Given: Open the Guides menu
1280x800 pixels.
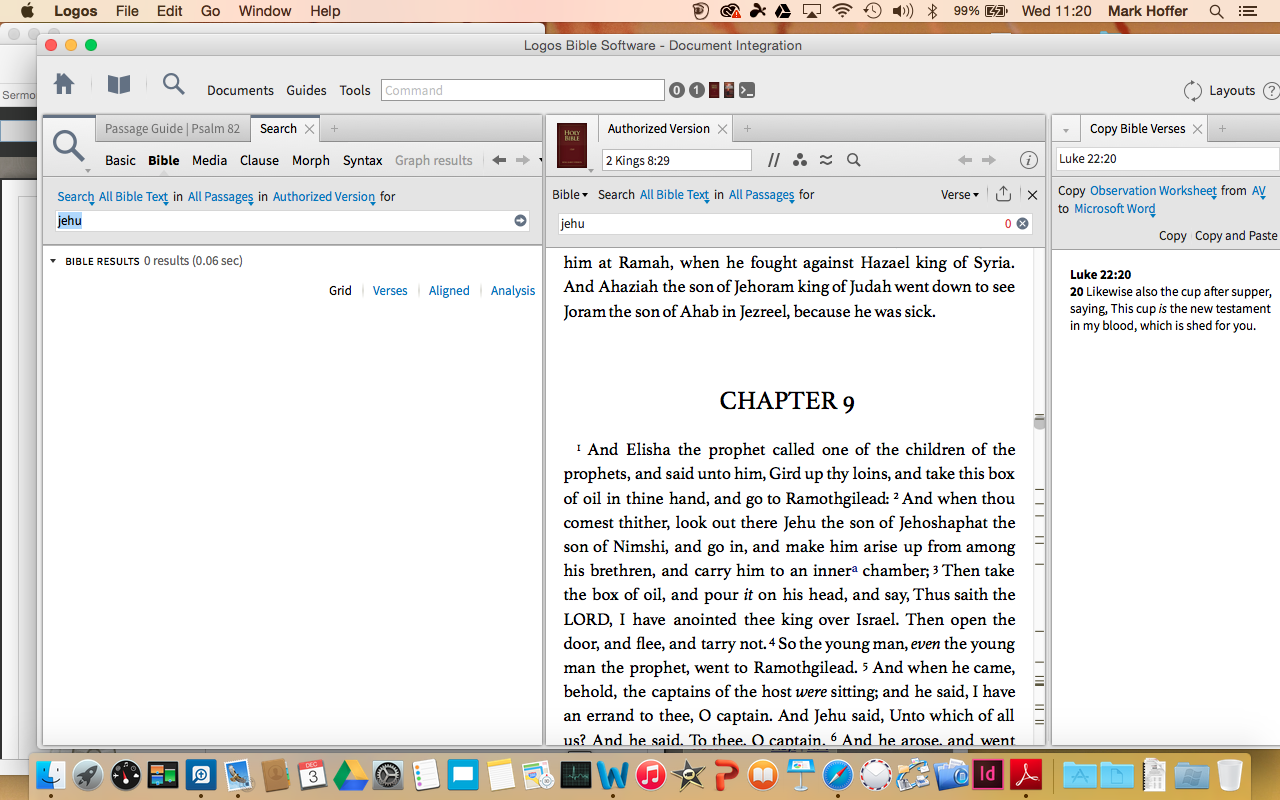Looking at the screenshot, I should coord(306,90).
